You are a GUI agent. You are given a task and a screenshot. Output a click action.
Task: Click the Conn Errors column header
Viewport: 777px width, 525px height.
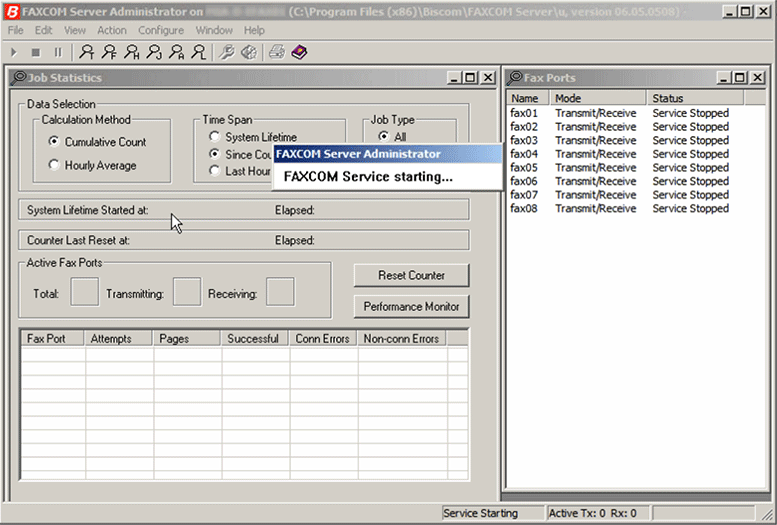[323, 339]
